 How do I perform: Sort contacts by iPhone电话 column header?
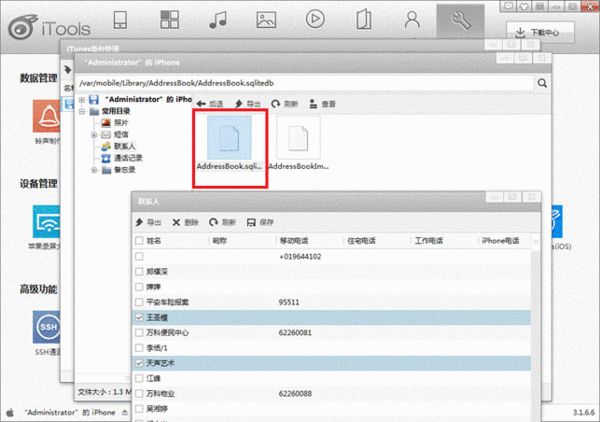pyautogui.click(x=501, y=241)
